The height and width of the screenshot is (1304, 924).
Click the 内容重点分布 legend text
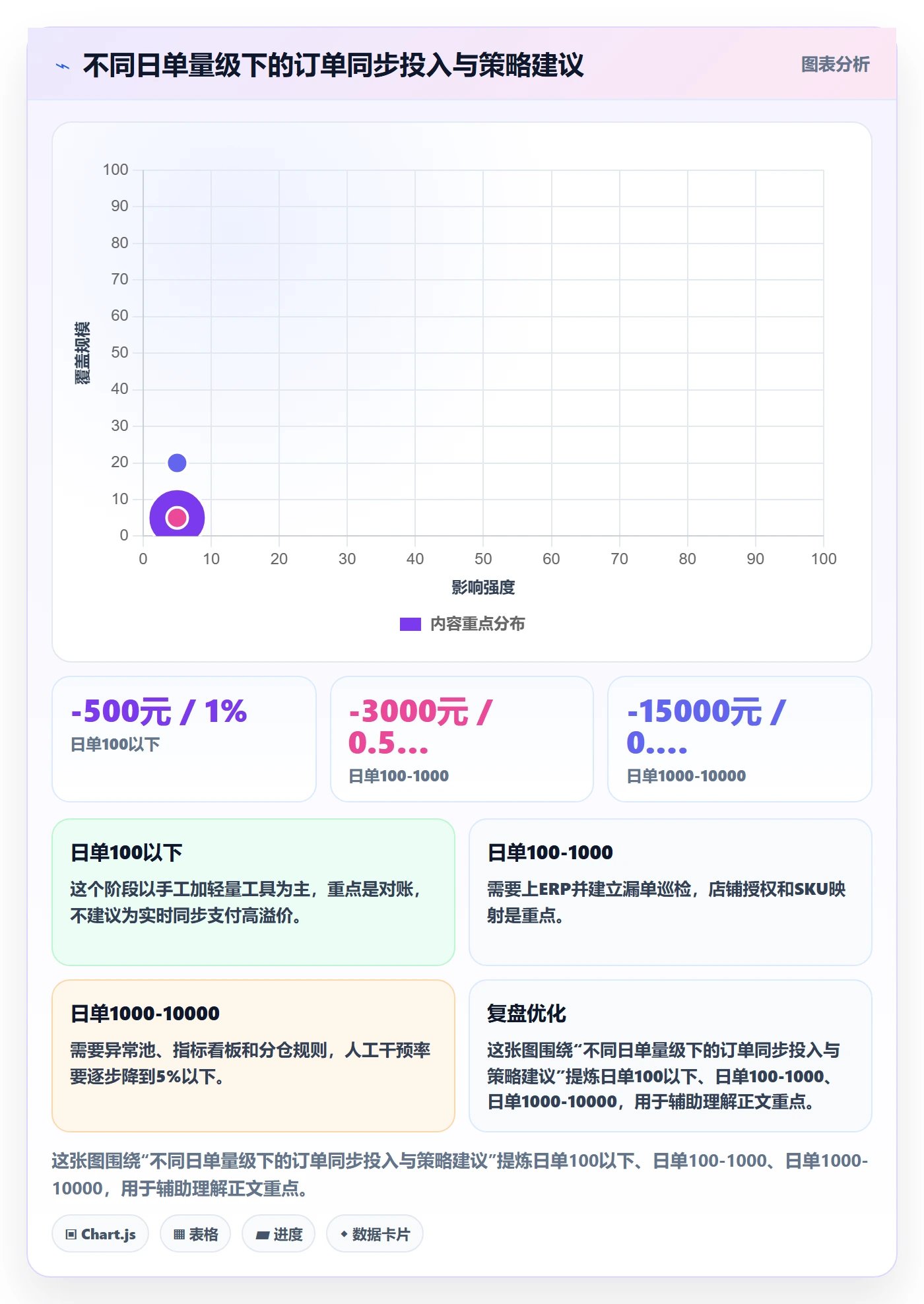pyautogui.click(x=477, y=624)
